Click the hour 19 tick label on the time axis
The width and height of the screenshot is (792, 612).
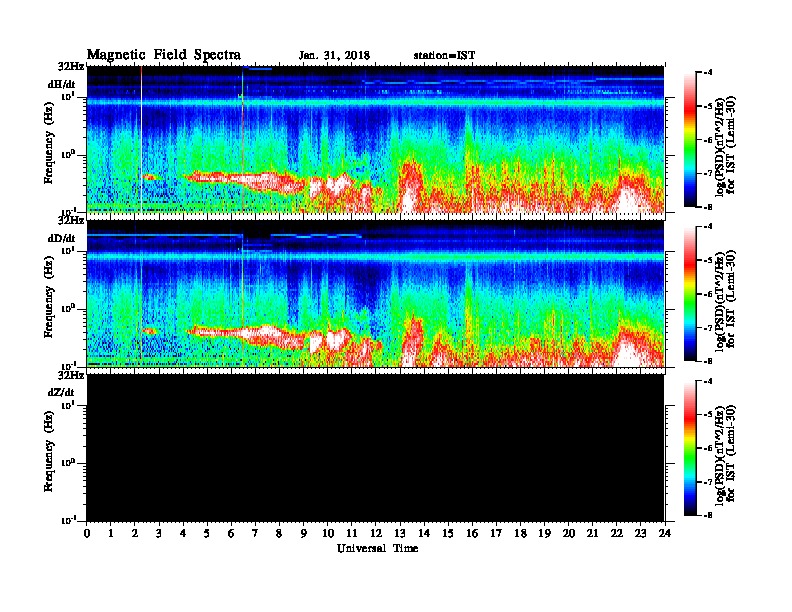[x=544, y=533]
